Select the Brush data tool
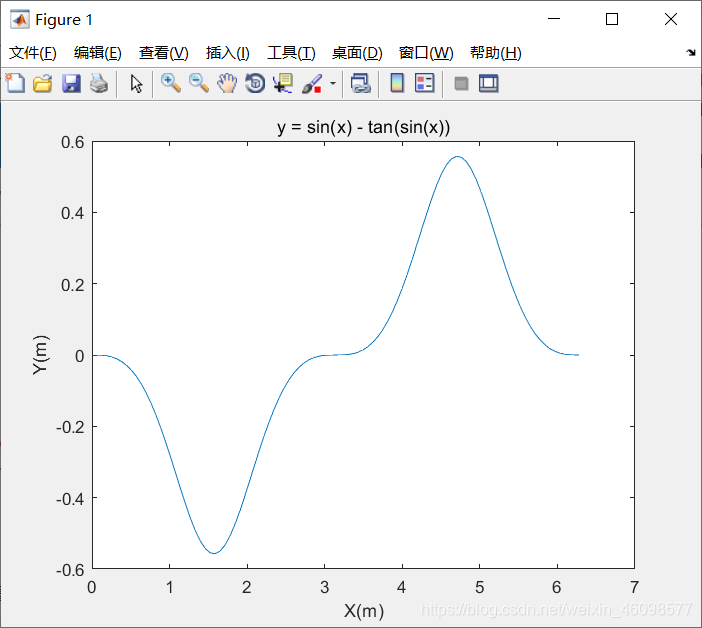Viewport: 702px width, 628px height. point(312,84)
